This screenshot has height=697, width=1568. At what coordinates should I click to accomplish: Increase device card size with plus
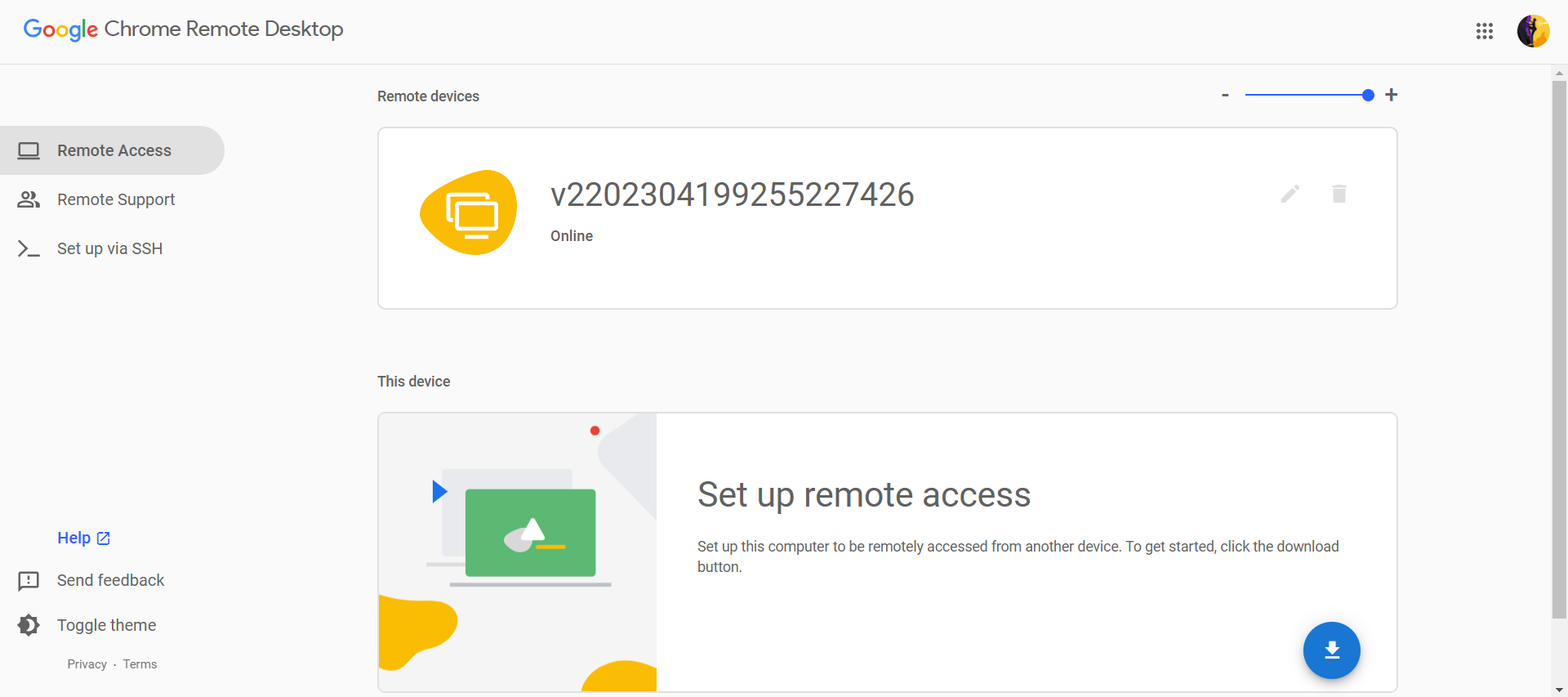click(1392, 95)
